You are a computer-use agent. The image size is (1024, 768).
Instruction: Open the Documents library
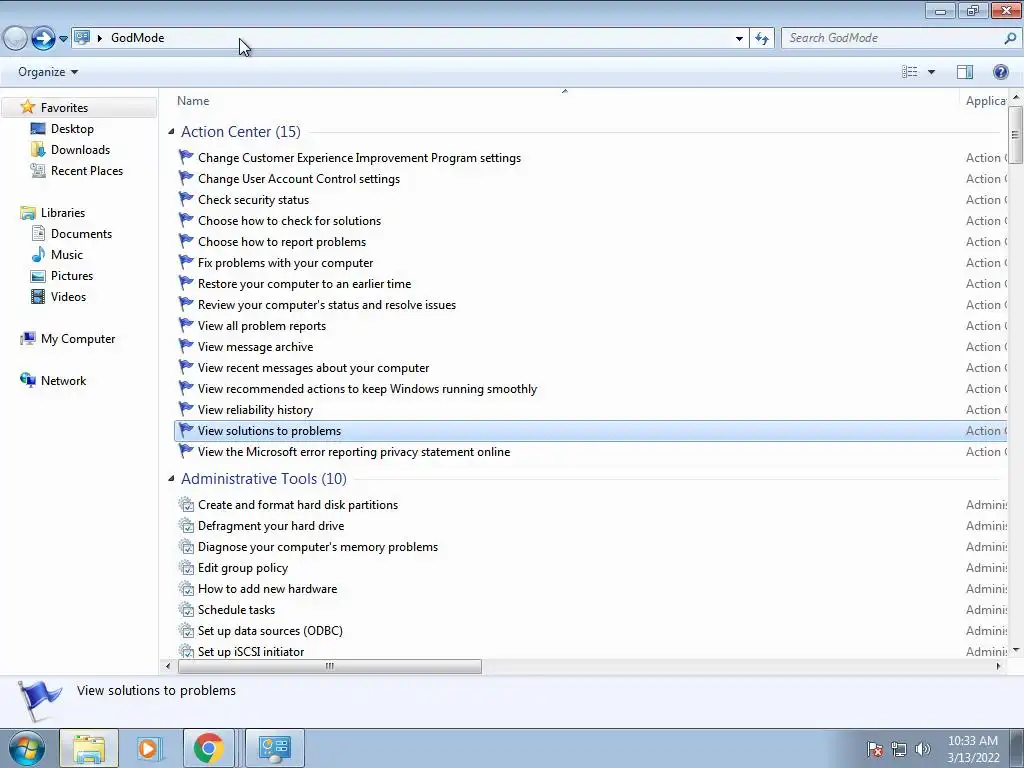[x=81, y=234]
